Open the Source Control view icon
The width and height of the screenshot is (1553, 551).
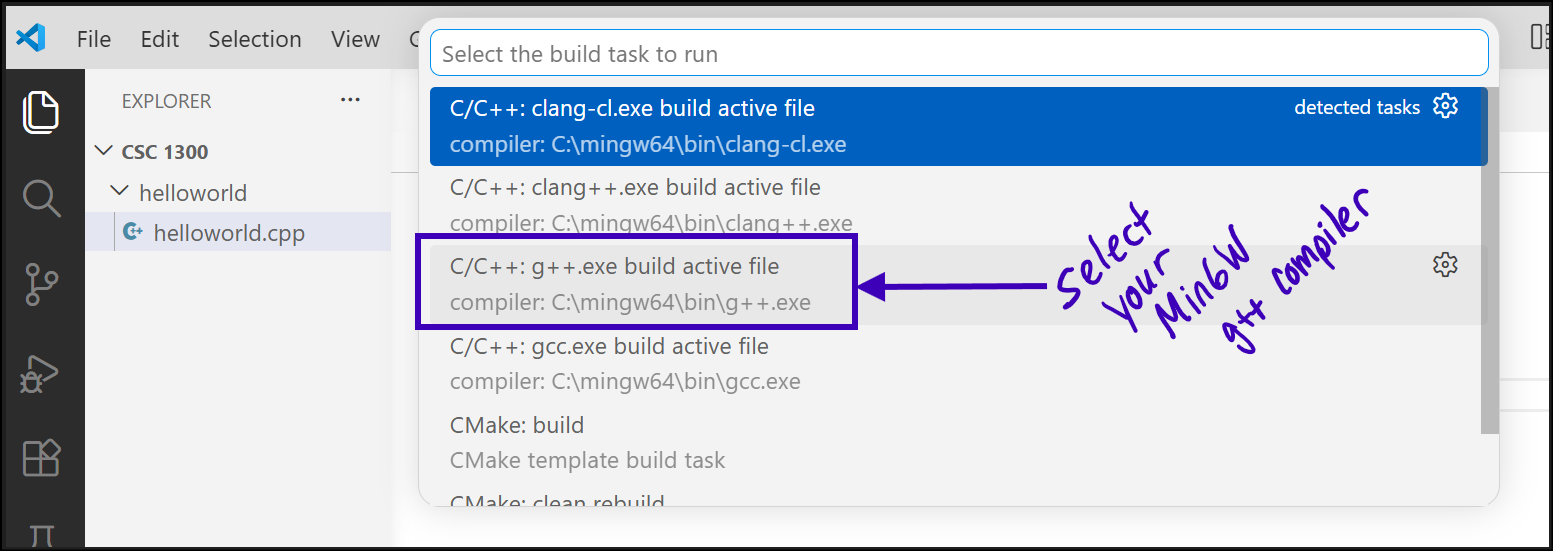(41, 285)
